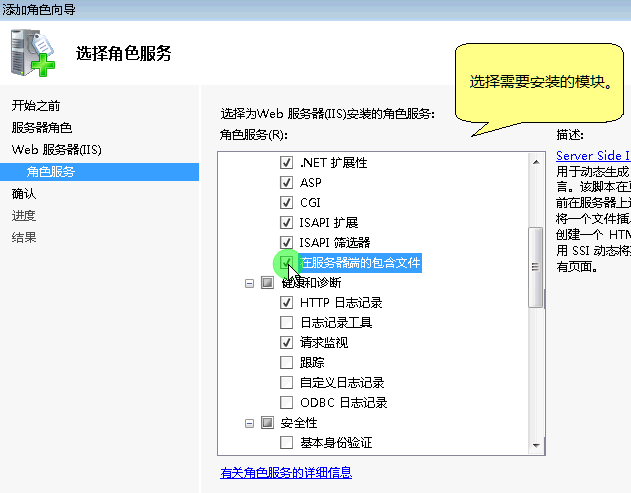This screenshot has height=493, width=631.
Task: Uncheck the ASP role service checkbox
Action: coord(287,183)
